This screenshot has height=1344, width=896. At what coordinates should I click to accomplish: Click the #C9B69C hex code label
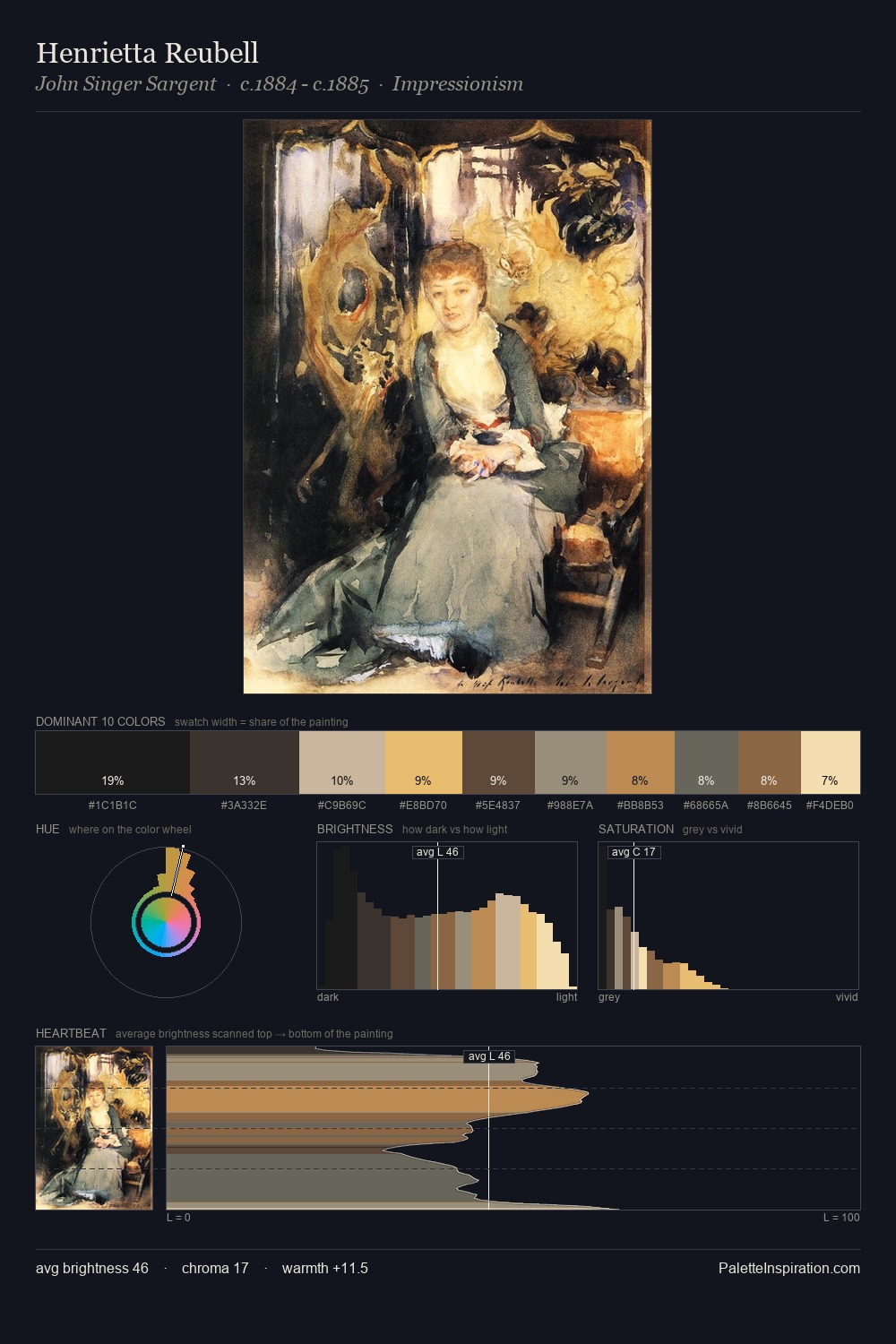(342, 806)
